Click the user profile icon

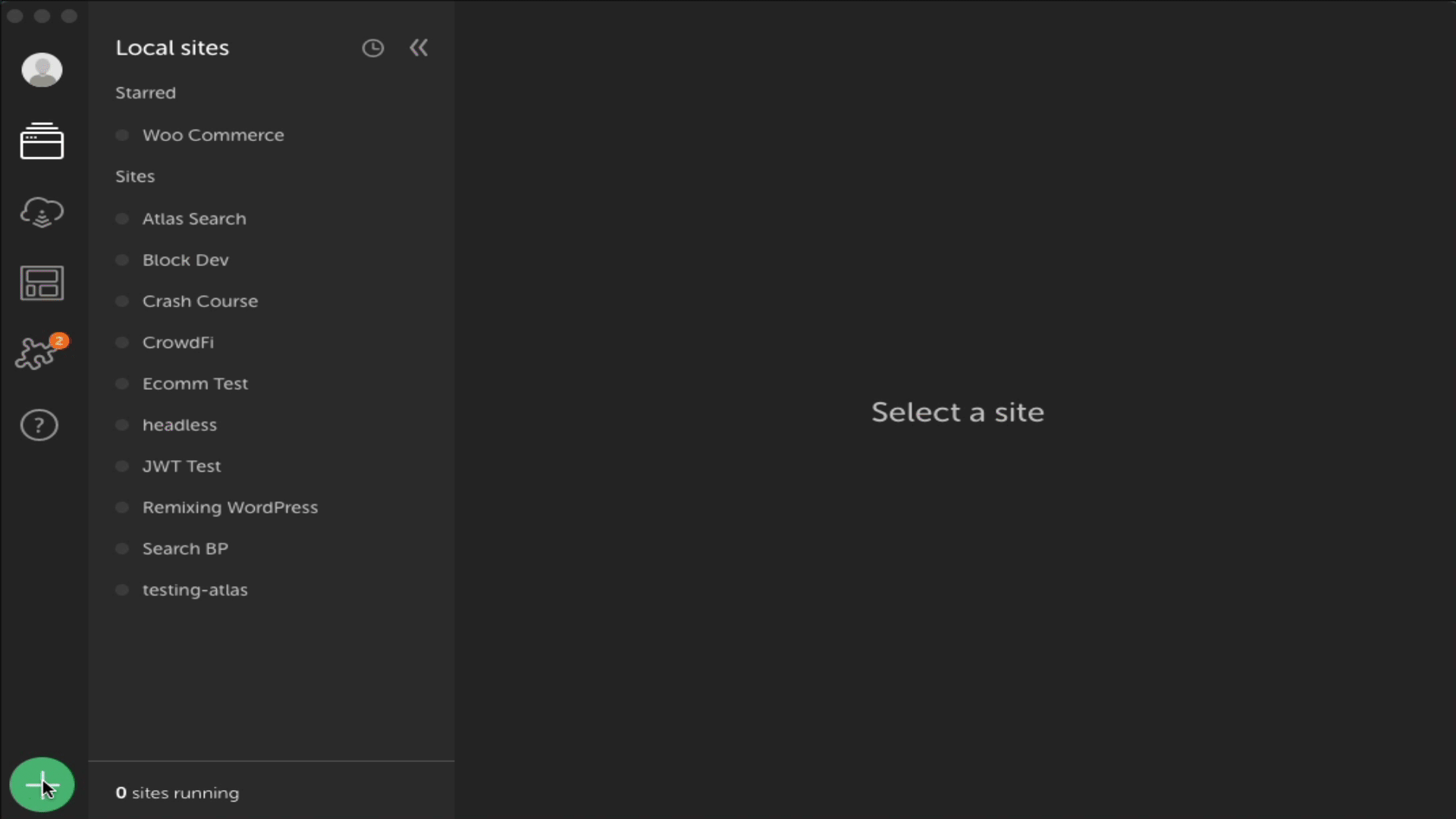42,70
